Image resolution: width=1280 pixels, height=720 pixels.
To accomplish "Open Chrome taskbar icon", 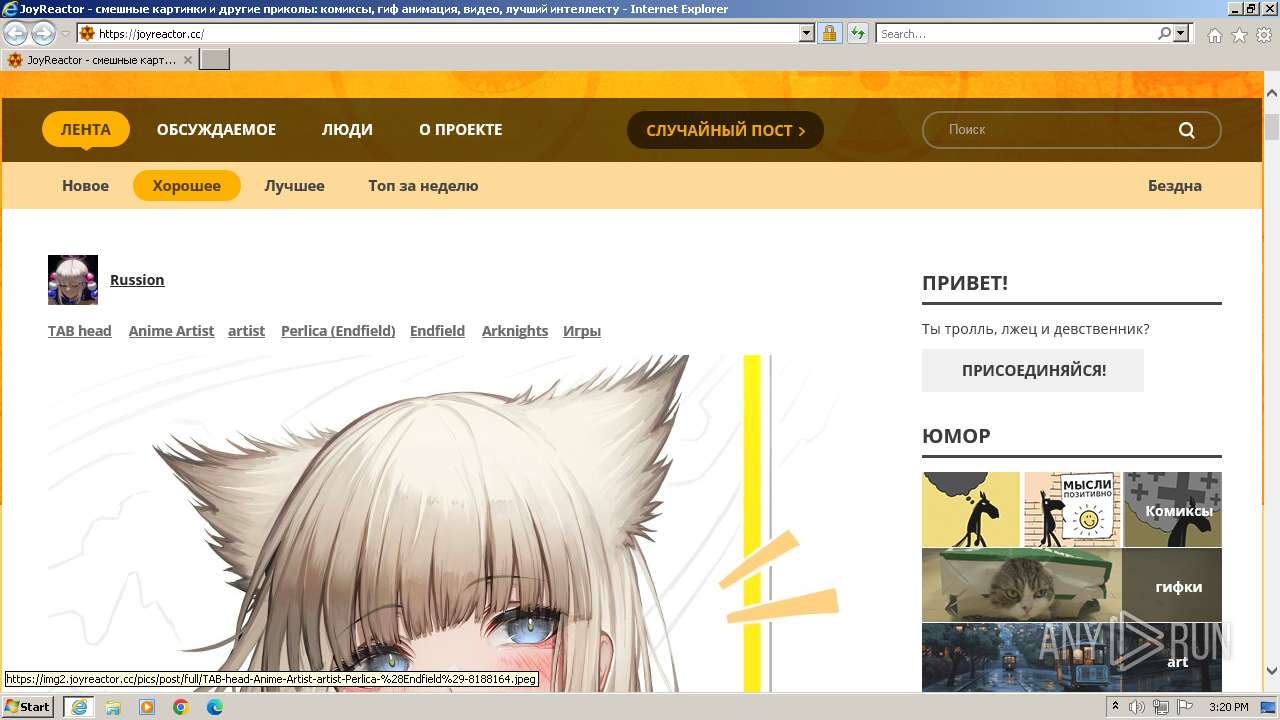I will pyautogui.click(x=181, y=707).
